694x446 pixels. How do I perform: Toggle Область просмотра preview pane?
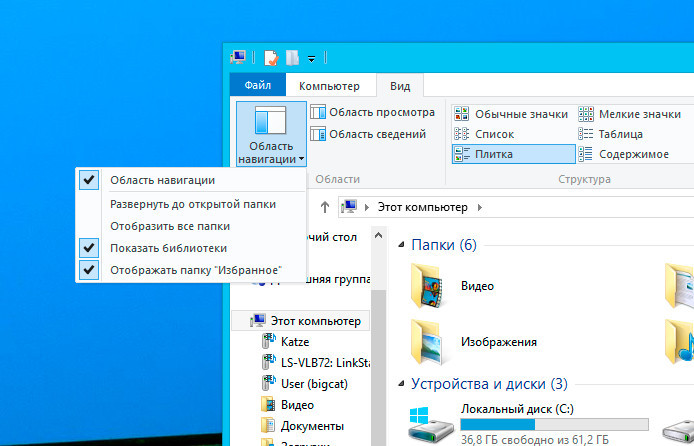373,113
